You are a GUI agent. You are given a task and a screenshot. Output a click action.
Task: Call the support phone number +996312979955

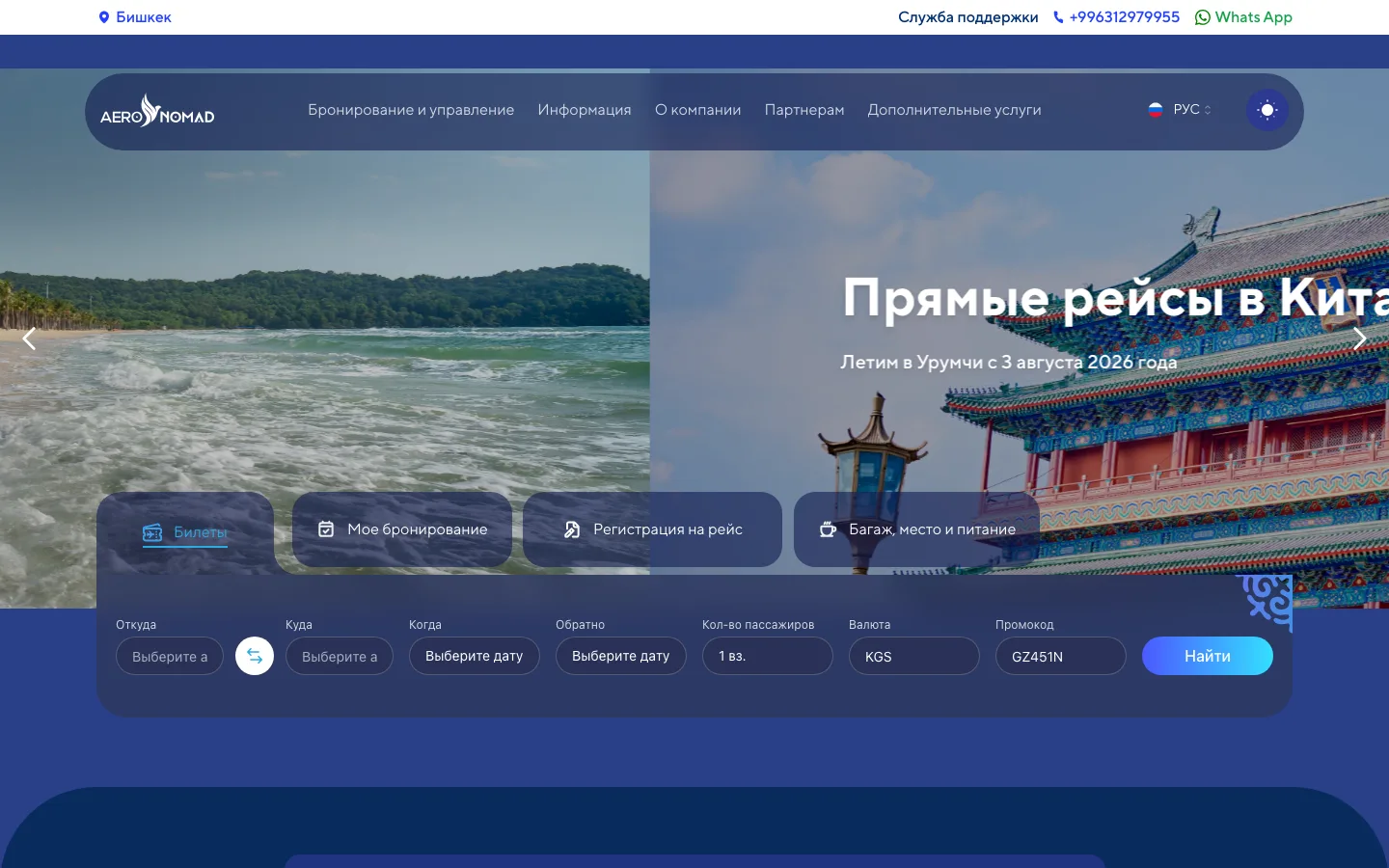tap(1124, 17)
